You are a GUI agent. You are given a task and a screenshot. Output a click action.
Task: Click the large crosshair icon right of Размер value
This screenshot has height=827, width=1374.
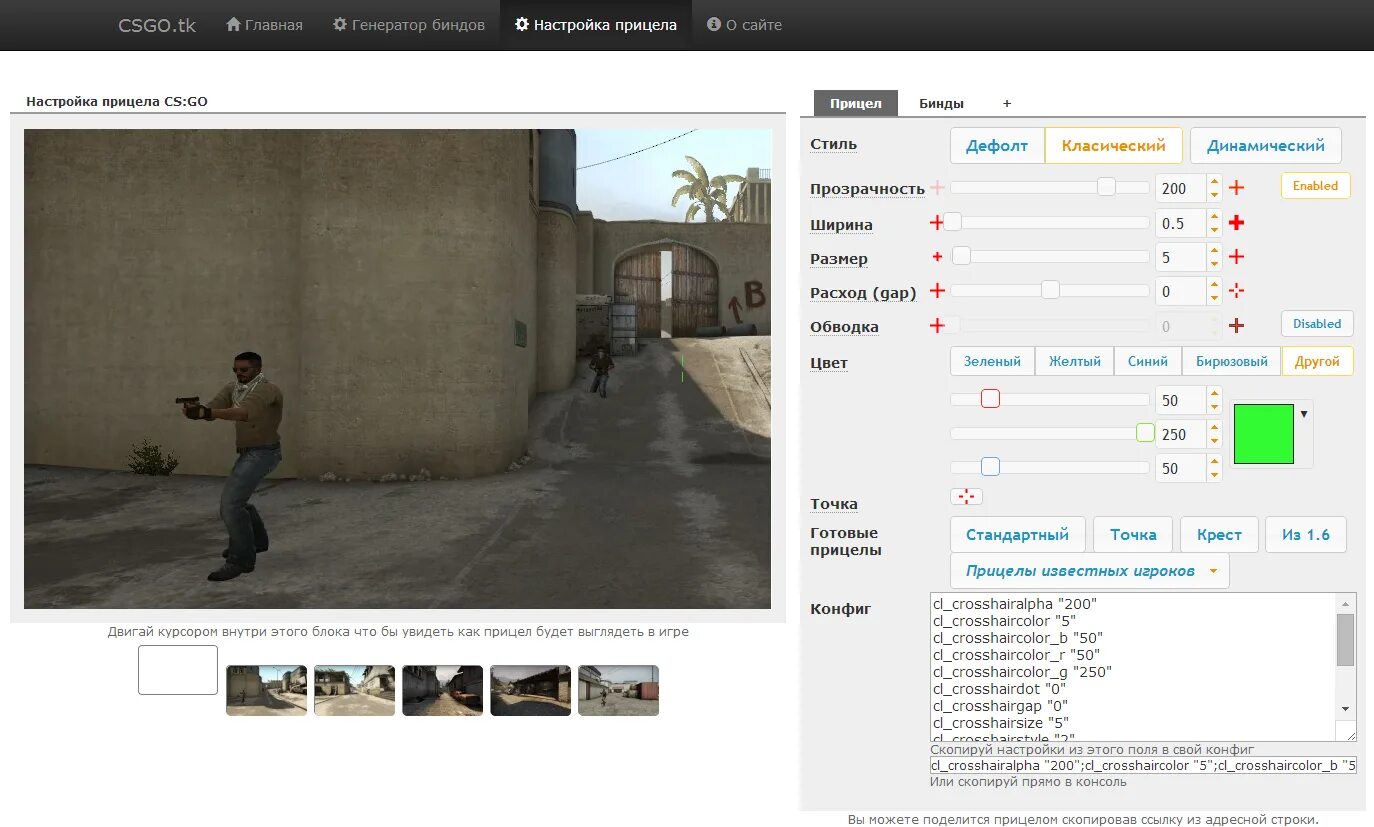point(1236,257)
